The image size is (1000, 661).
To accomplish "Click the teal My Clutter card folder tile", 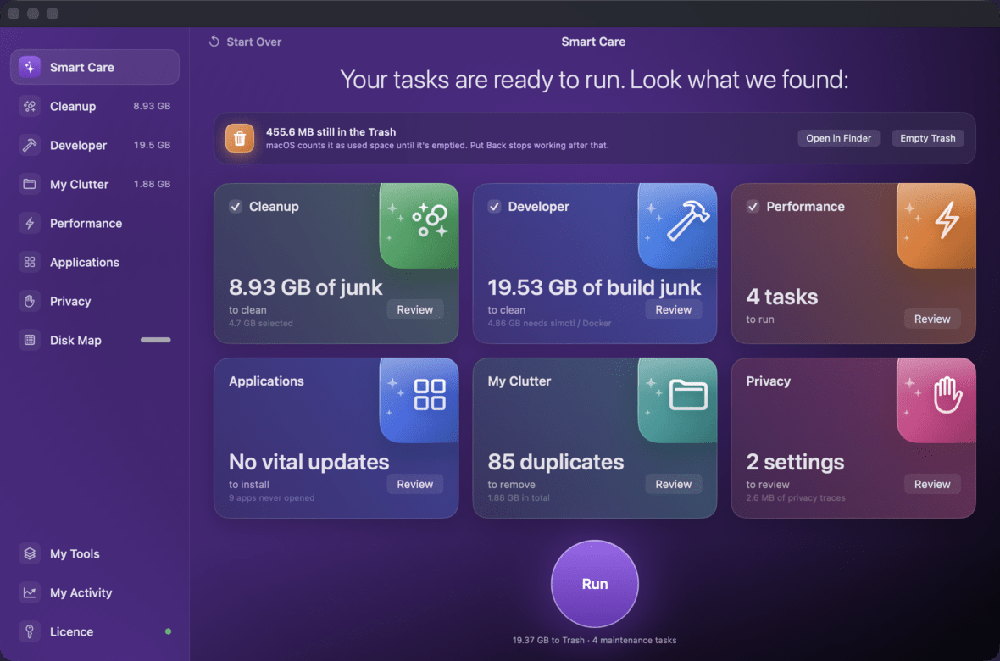I will coord(677,400).
